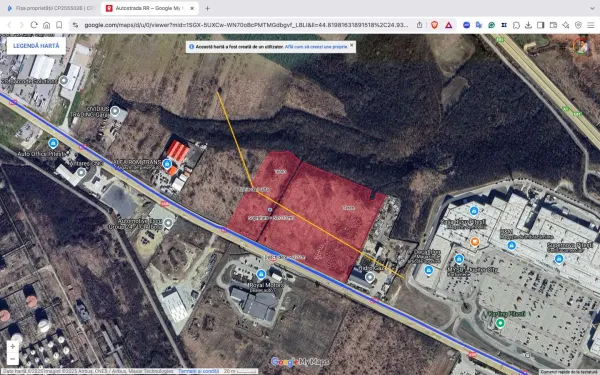Open the browser hamburger menu

click(591, 25)
